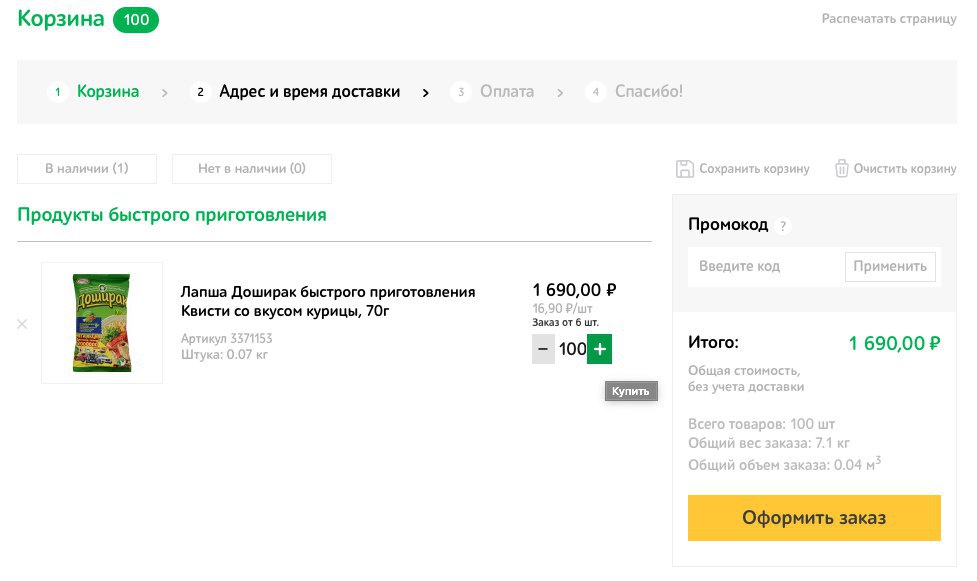Screen dimensions: 977x581
Task: Click 'Итого:' total amount 1 690,00 ₽
Action: 894,343
